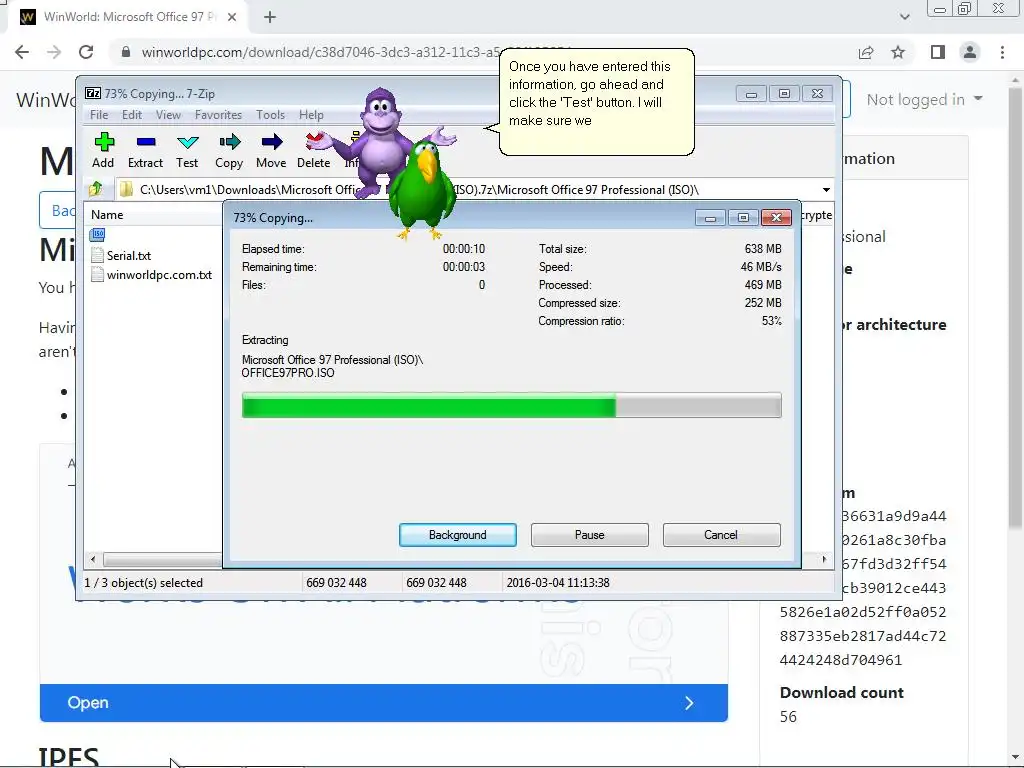Open Not logged in dropdown
Image resolution: width=1024 pixels, height=768 pixels.
coord(924,99)
